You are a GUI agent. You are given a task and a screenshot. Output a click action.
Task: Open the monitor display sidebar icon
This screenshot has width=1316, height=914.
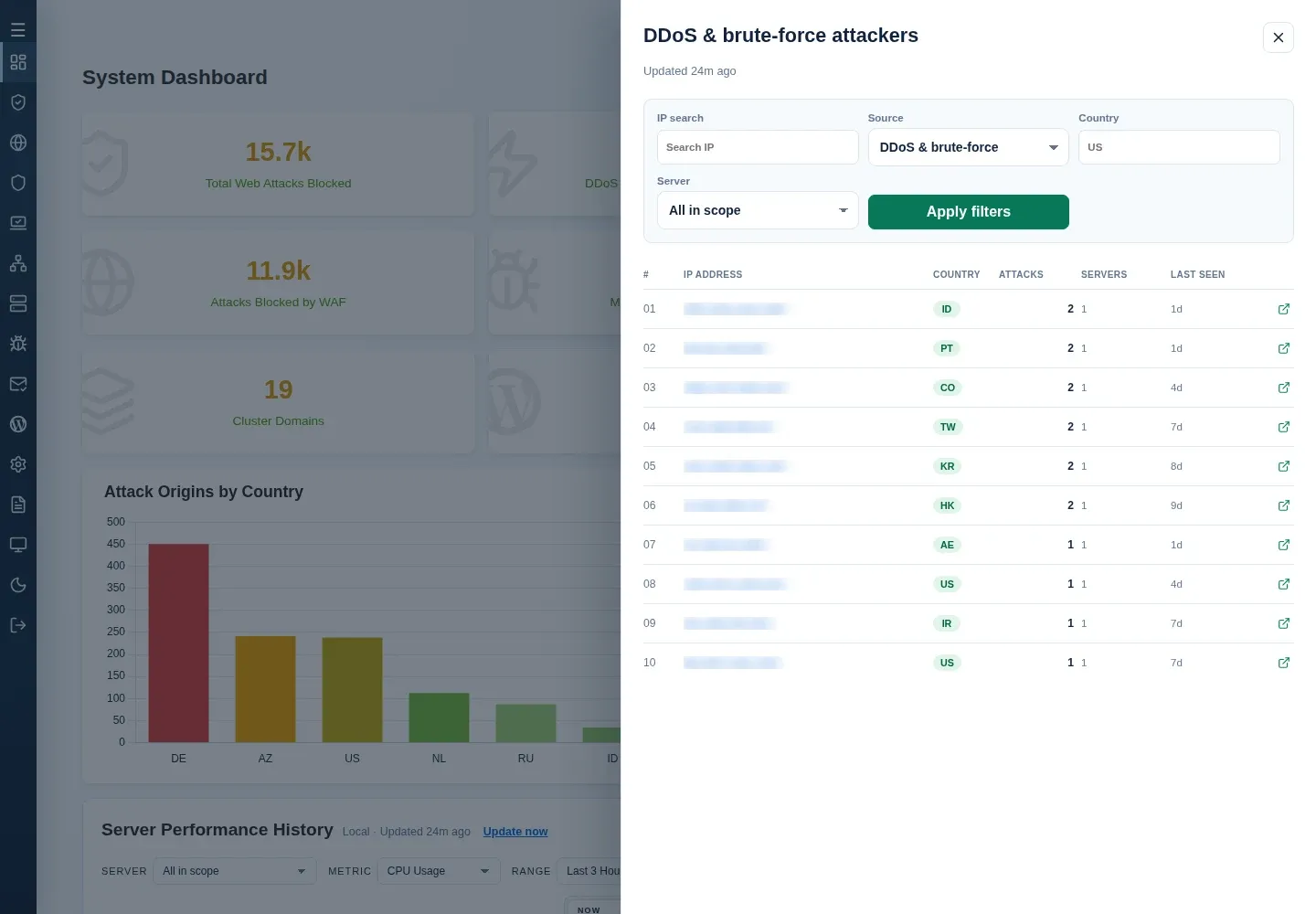pyautogui.click(x=17, y=545)
